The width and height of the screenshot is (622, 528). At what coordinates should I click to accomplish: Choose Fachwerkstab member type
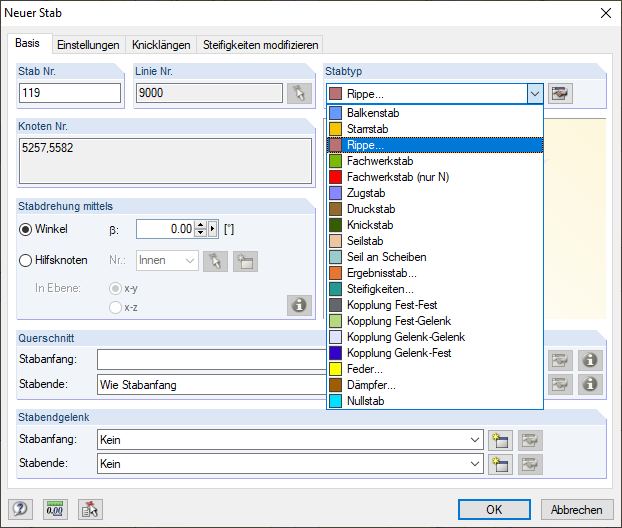point(435,161)
